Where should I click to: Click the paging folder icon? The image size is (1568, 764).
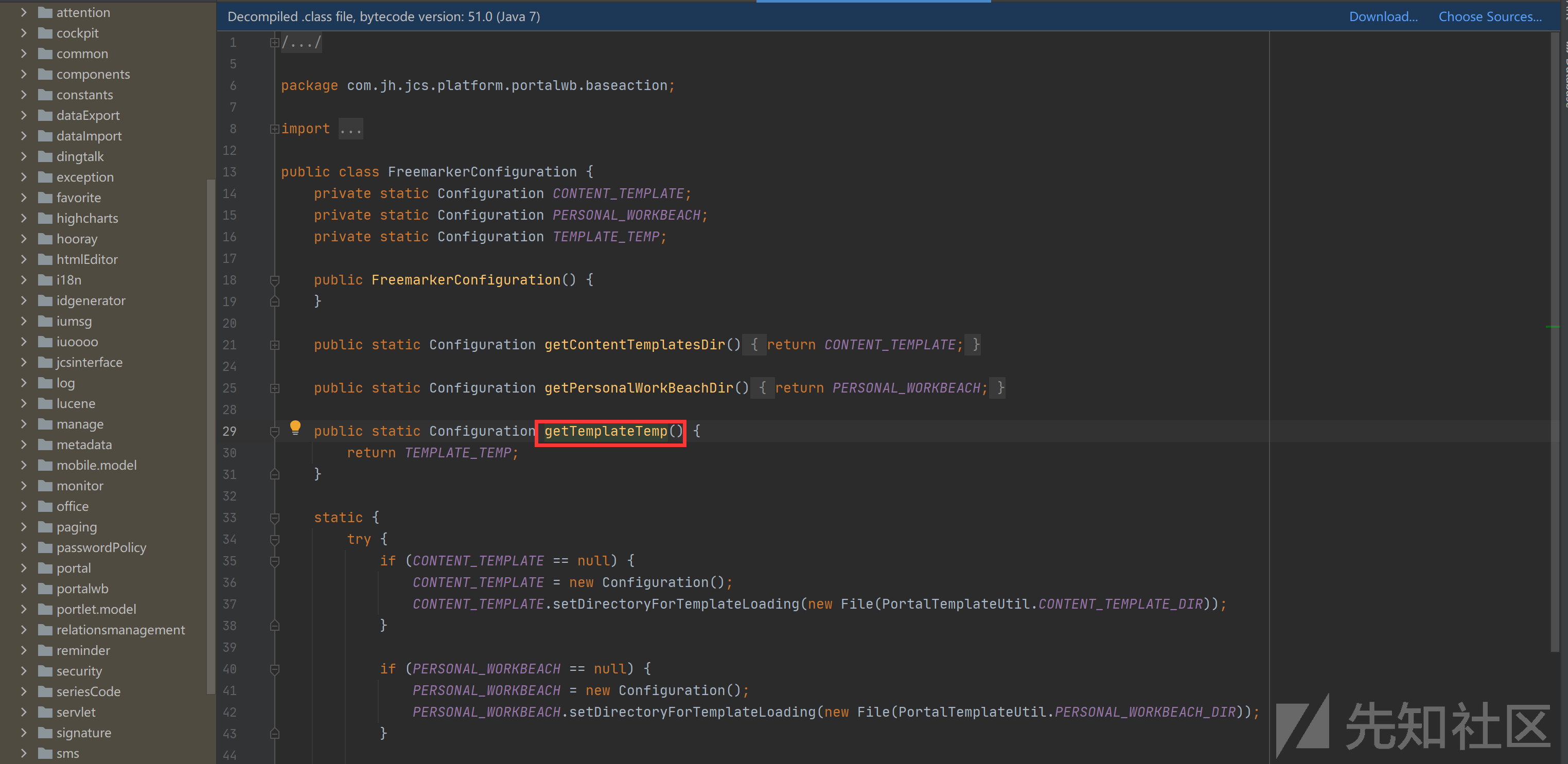coord(45,527)
